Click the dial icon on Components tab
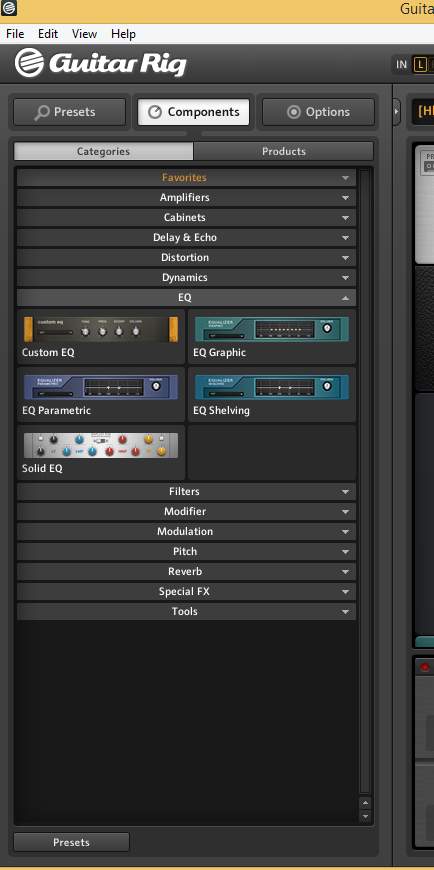The height and width of the screenshot is (870, 434). point(155,112)
